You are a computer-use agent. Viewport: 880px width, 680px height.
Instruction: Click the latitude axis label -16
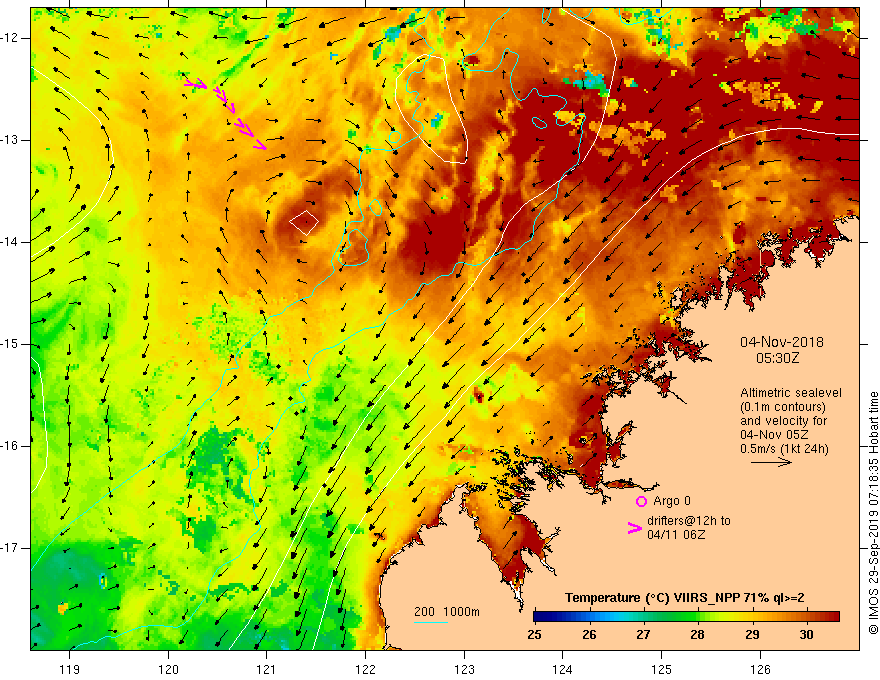click(10, 446)
